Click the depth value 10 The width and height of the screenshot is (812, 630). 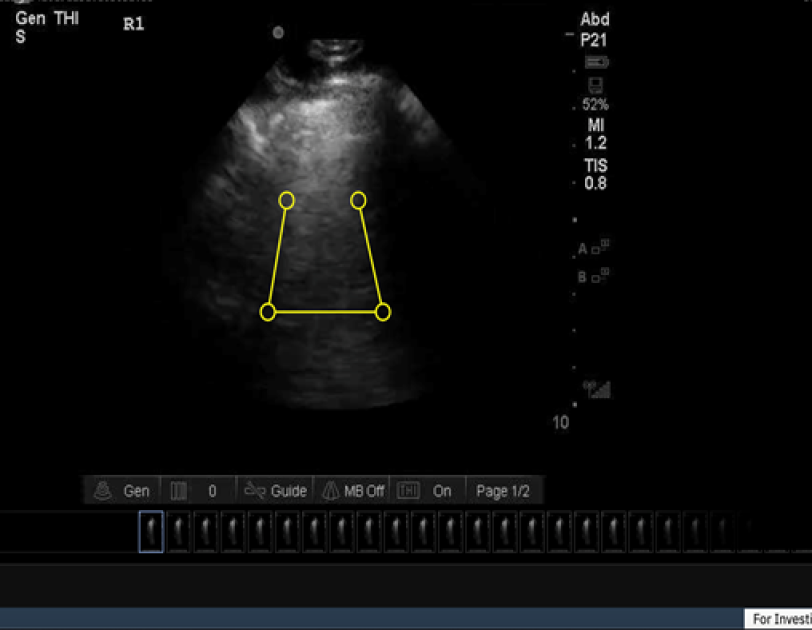click(560, 422)
